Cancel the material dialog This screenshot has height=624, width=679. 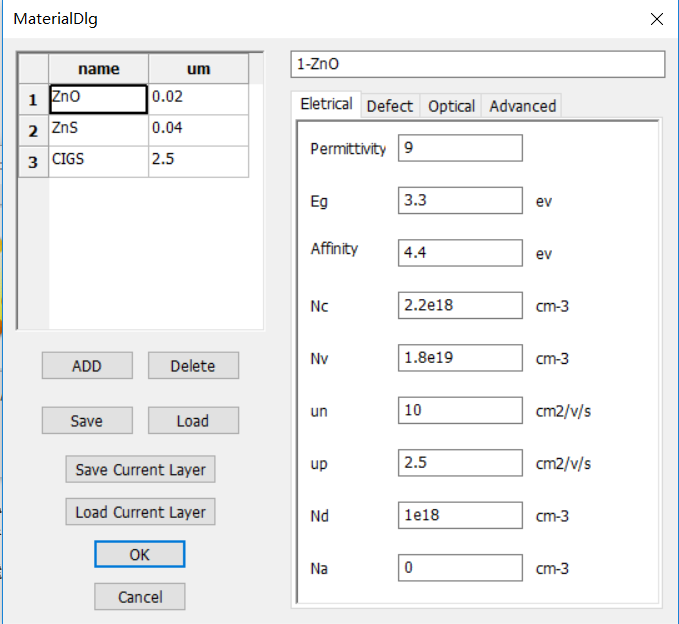pyautogui.click(x=140, y=597)
